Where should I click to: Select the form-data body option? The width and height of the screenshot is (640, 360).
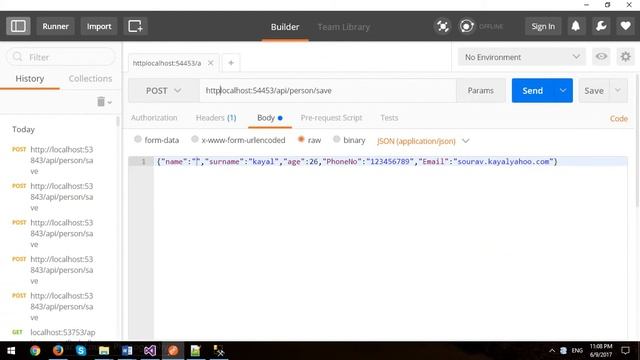click(138, 140)
